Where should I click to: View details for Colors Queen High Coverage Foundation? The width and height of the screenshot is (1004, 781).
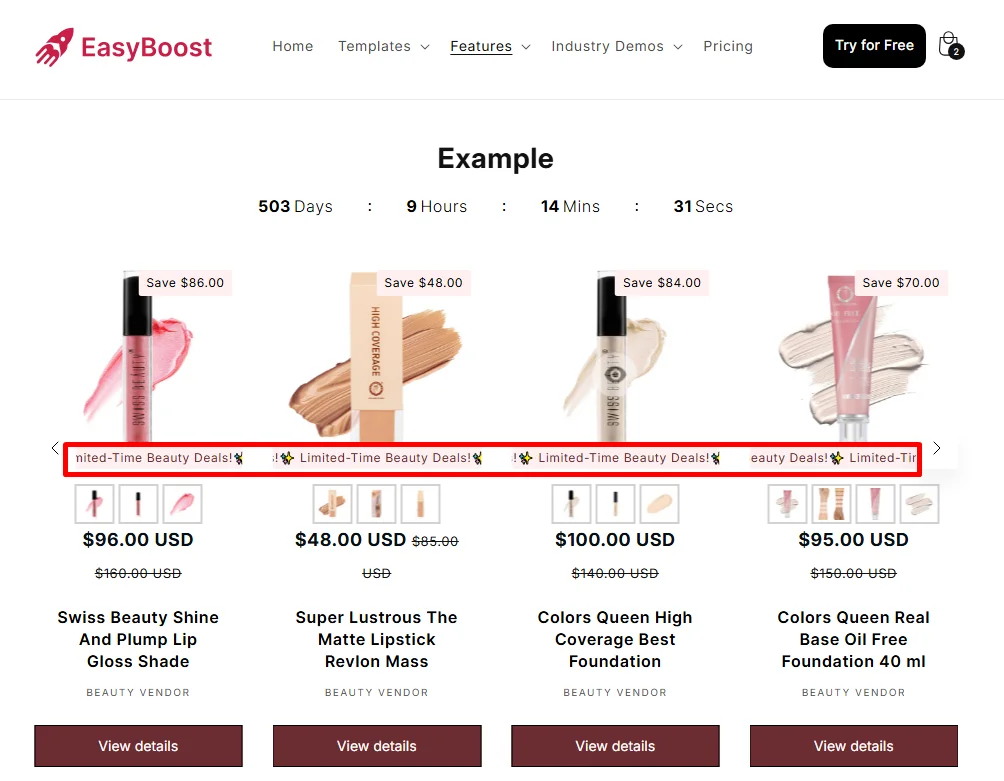click(615, 746)
